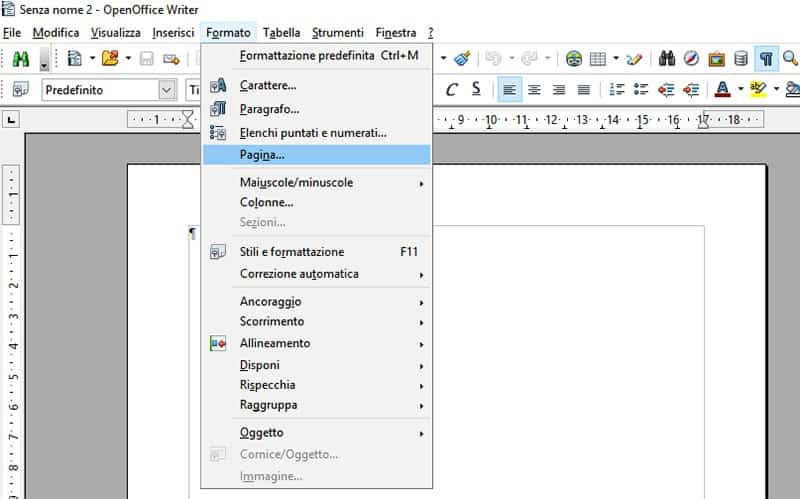The height and width of the screenshot is (499, 800).
Task: Select Formattazione predefinita entry
Action: tap(317, 56)
